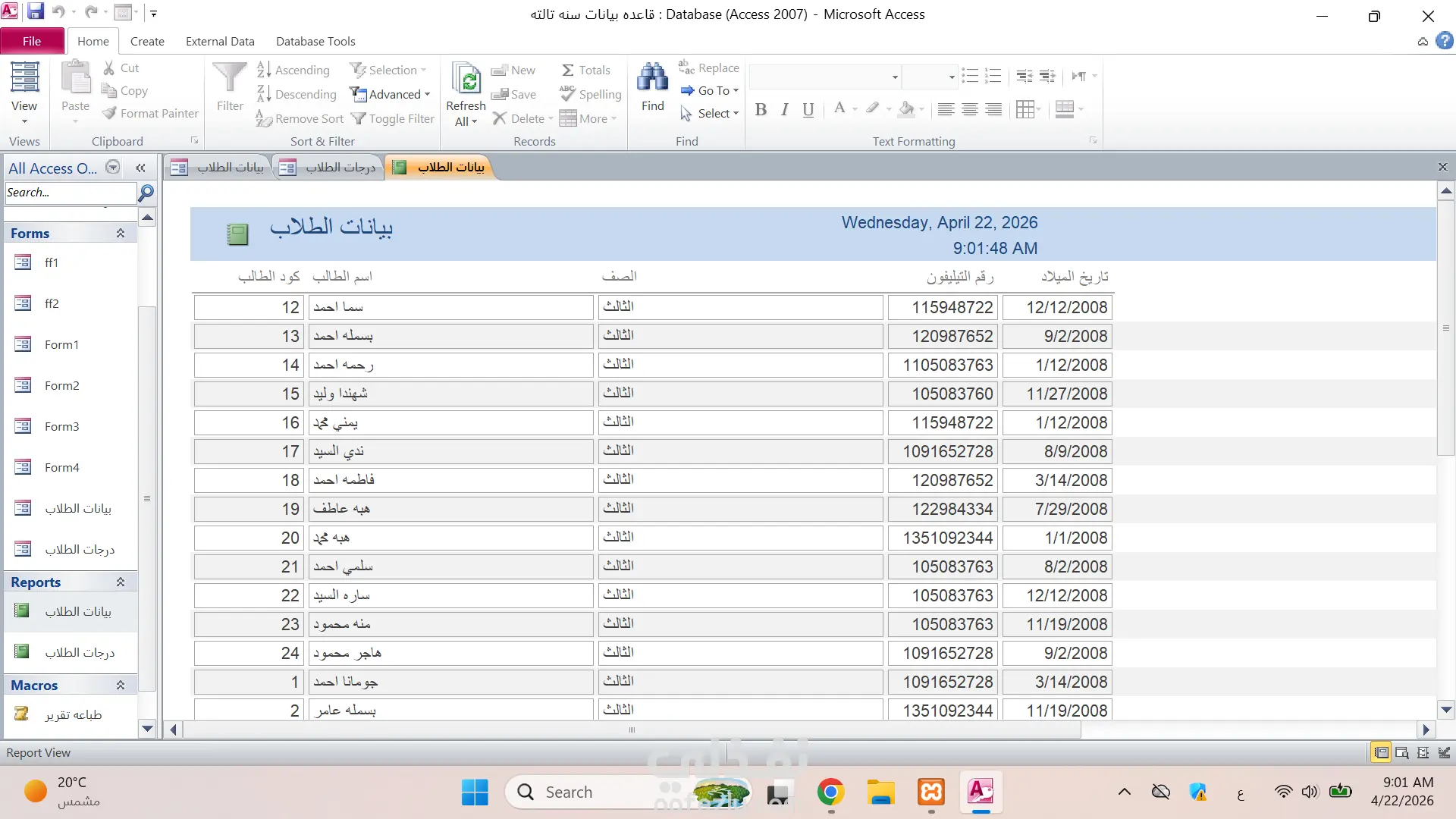1456x819 pixels.
Task: Click the Paste clipboard icon
Action: point(75,78)
